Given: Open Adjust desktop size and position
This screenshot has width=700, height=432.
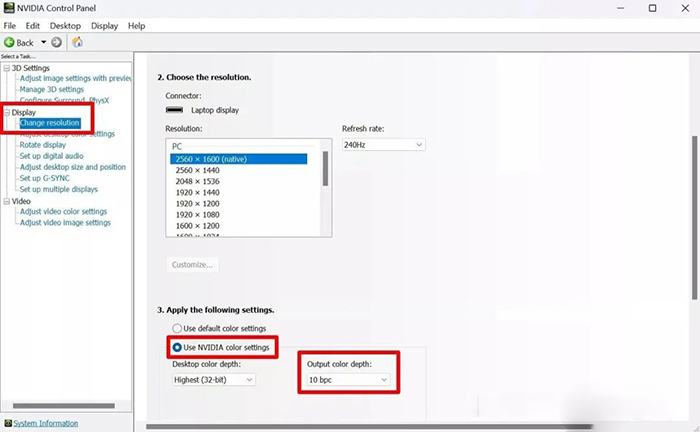Looking at the screenshot, I should [x=73, y=167].
